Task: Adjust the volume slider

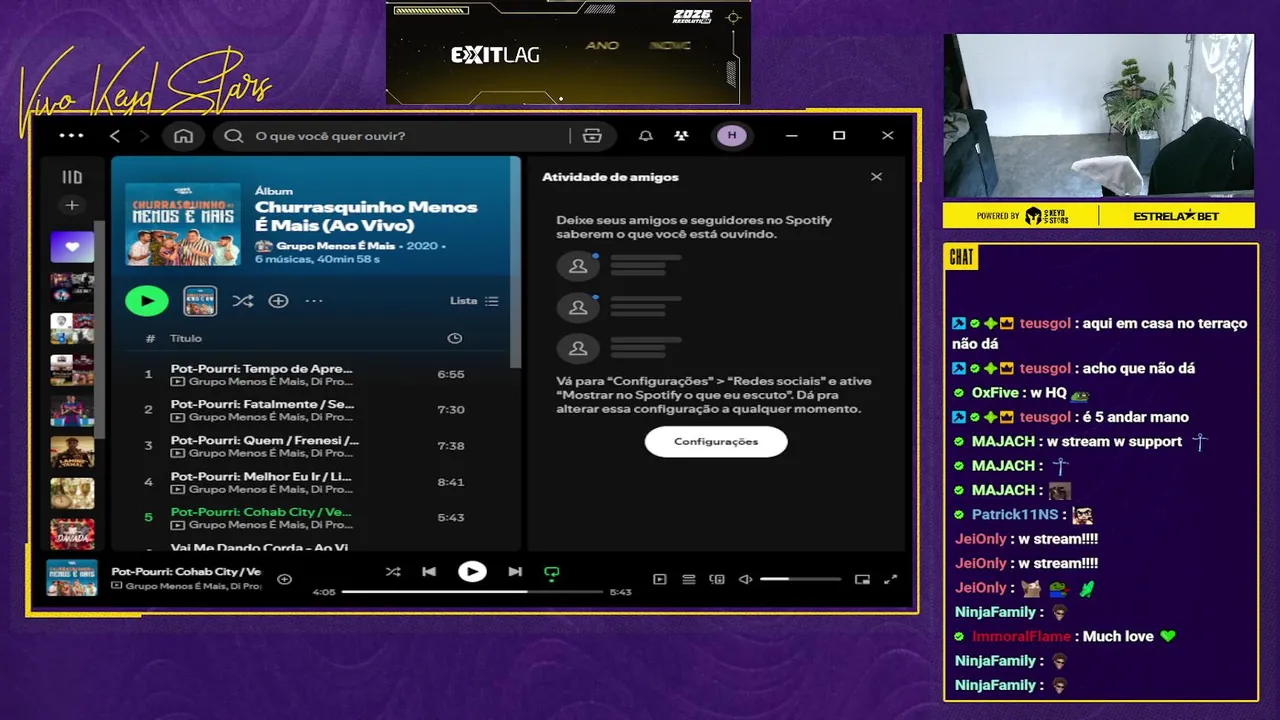Action: (800, 579)
